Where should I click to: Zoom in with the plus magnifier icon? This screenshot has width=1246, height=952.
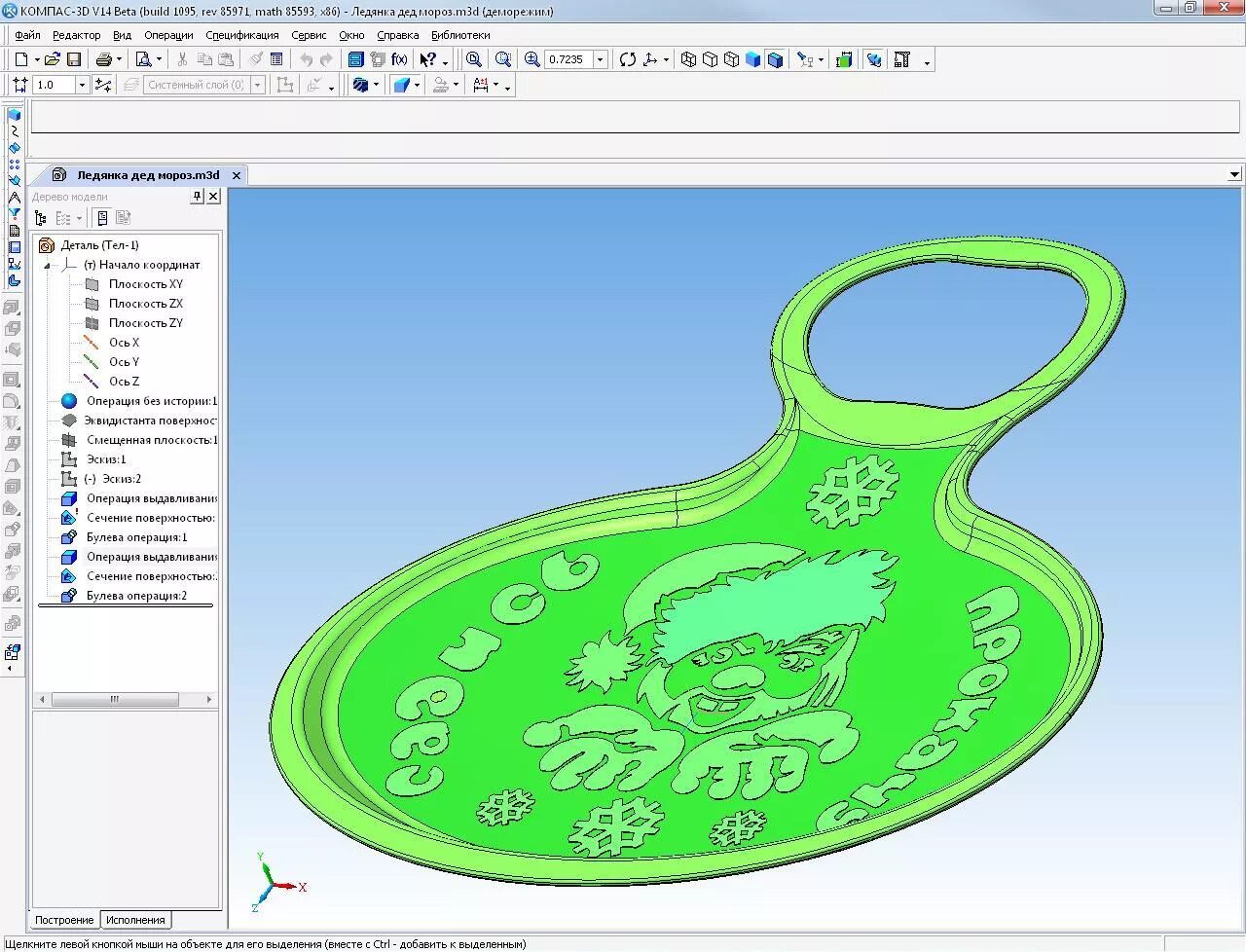pyautogui.click(x=532, y=59)
